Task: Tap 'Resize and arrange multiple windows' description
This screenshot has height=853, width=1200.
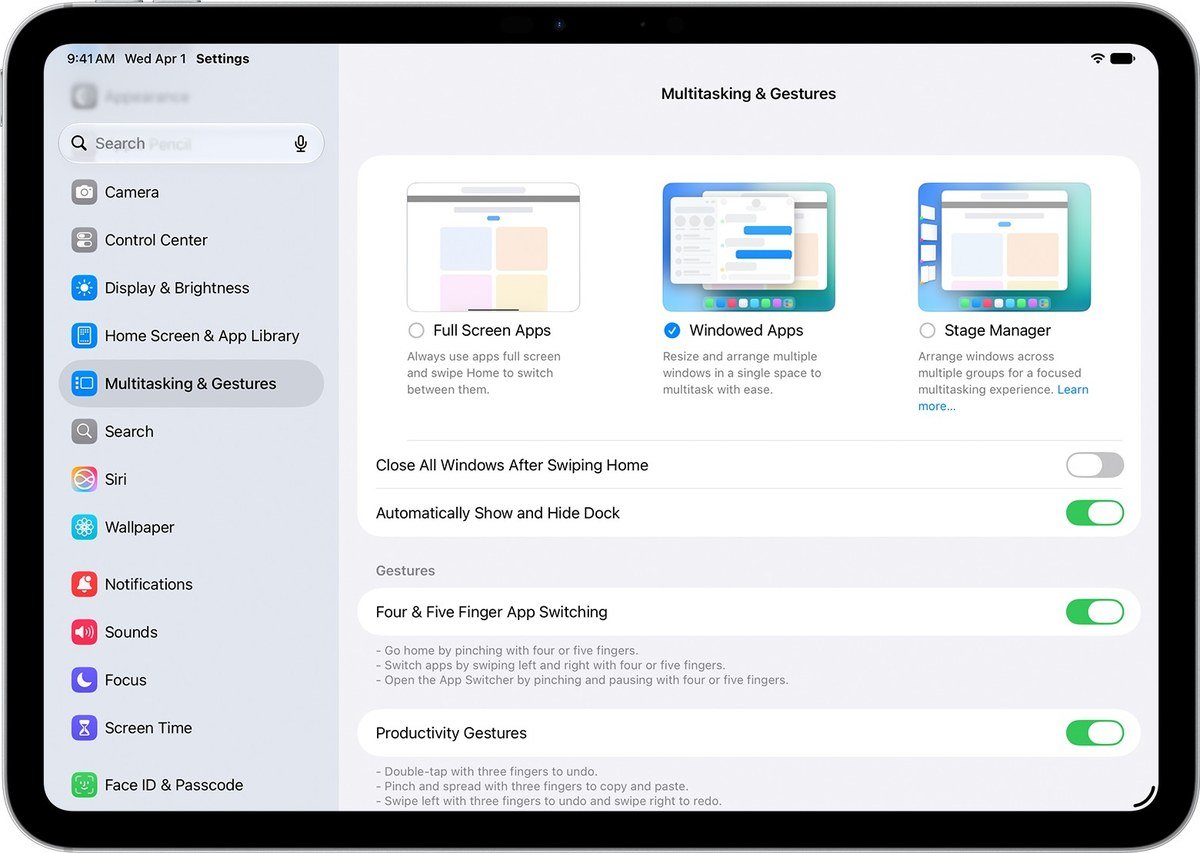Action: pos(742,373)
